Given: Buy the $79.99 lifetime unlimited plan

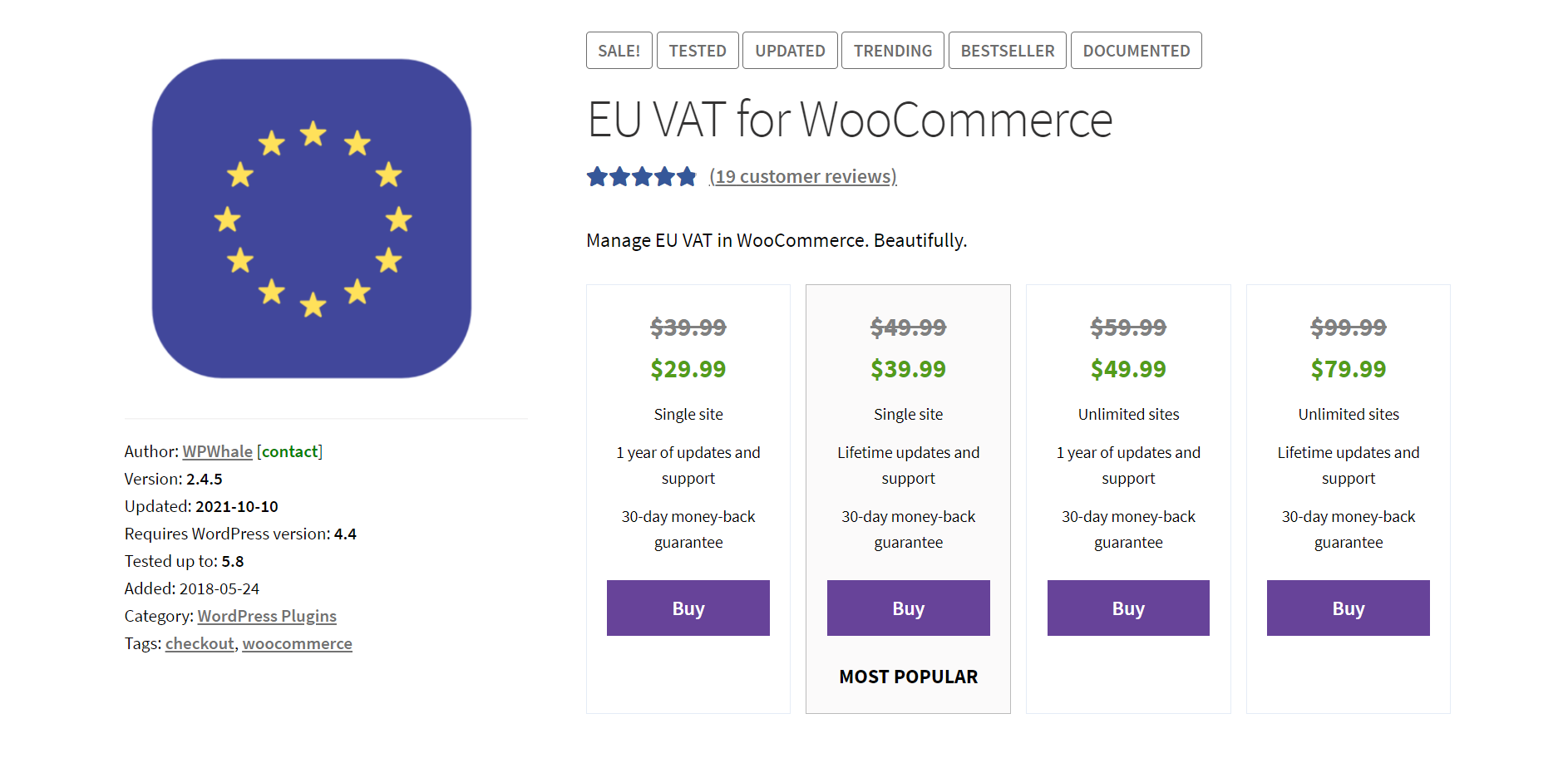Looking at the screenshot, I should [1349, 608].
